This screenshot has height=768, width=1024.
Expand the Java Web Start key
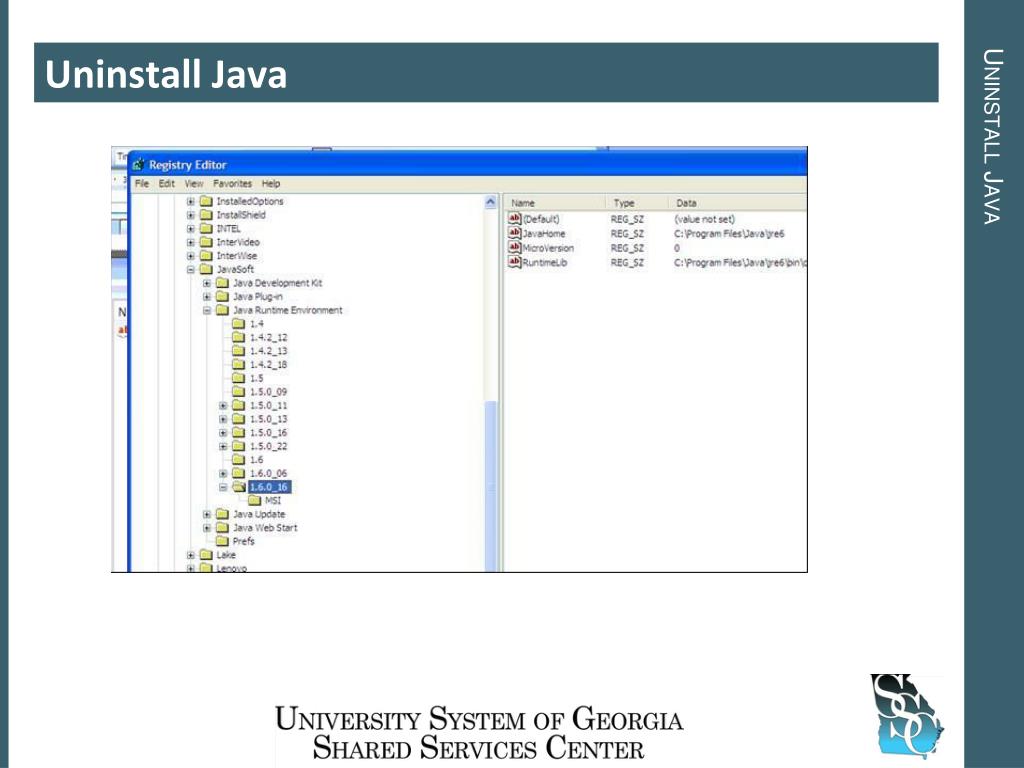coord(207,528)
